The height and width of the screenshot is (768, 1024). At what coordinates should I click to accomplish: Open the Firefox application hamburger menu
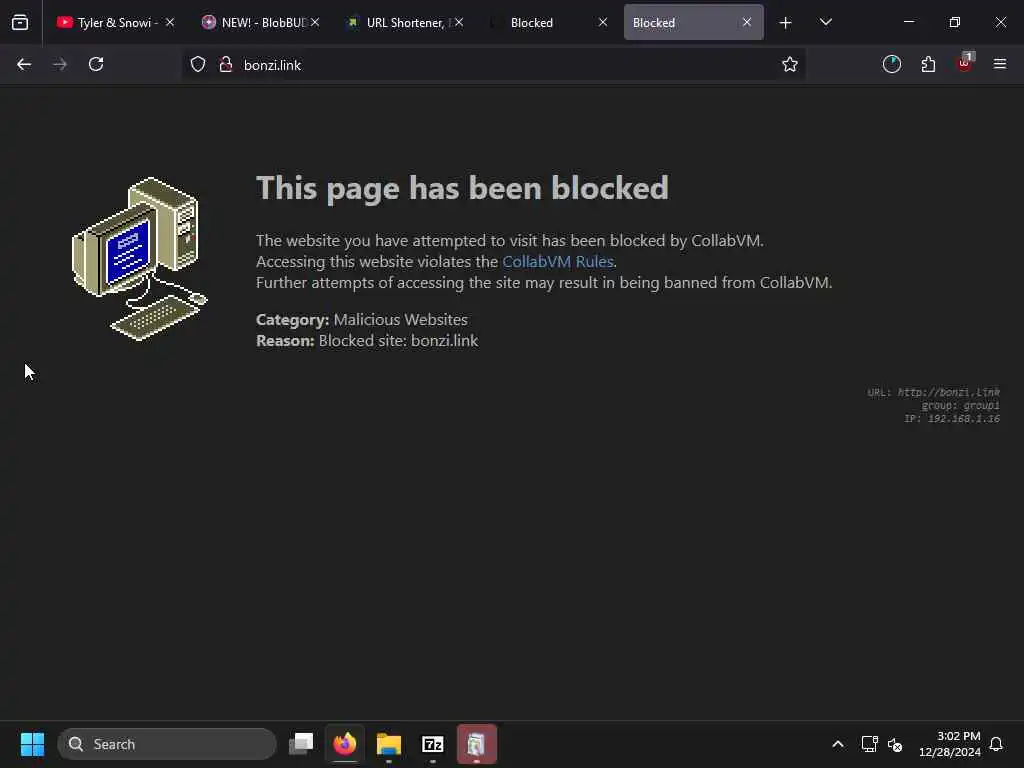point(1000,64)
